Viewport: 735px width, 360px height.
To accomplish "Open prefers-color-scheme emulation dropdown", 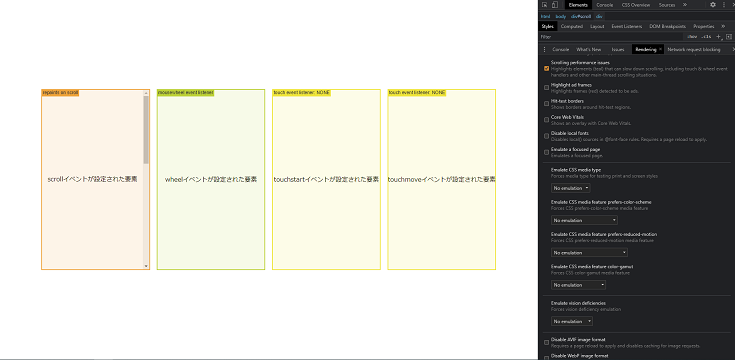I will (584, 220).
